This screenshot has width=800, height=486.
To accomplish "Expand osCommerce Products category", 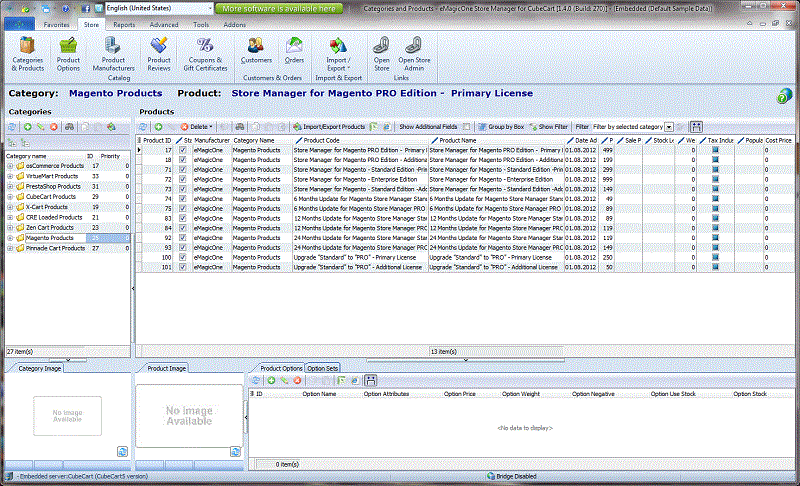I will point(10,166).
